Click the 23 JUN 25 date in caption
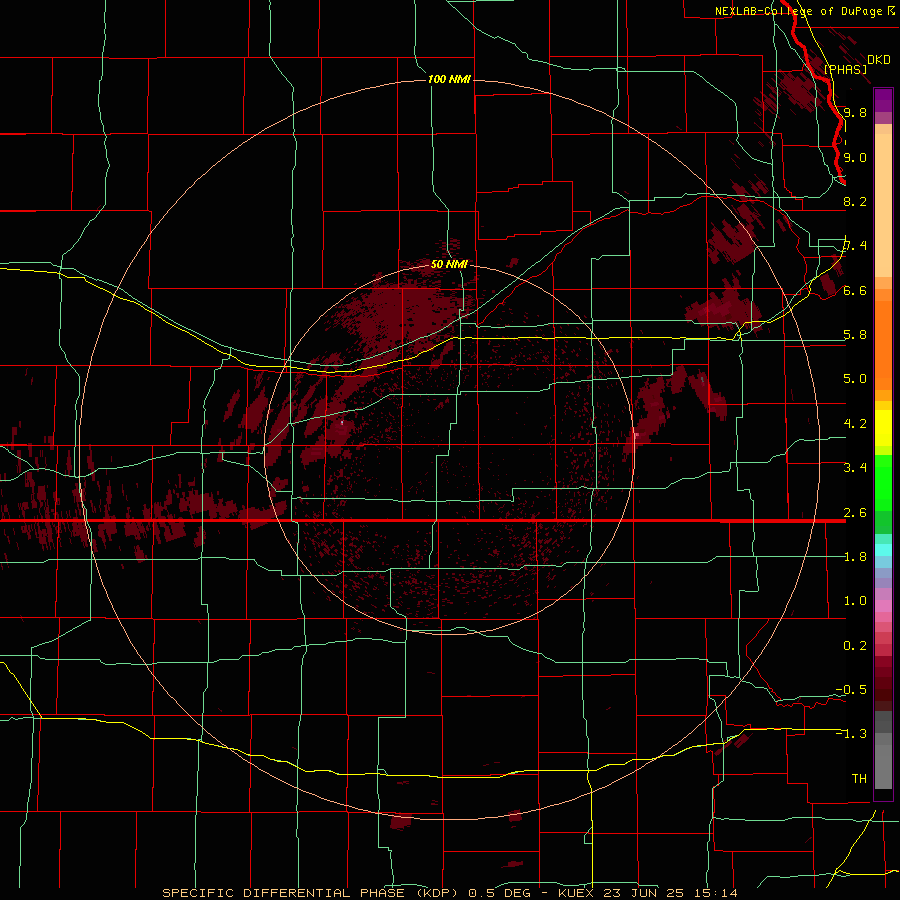Screen dimensions: 900x900 click(x=641, y=893)
